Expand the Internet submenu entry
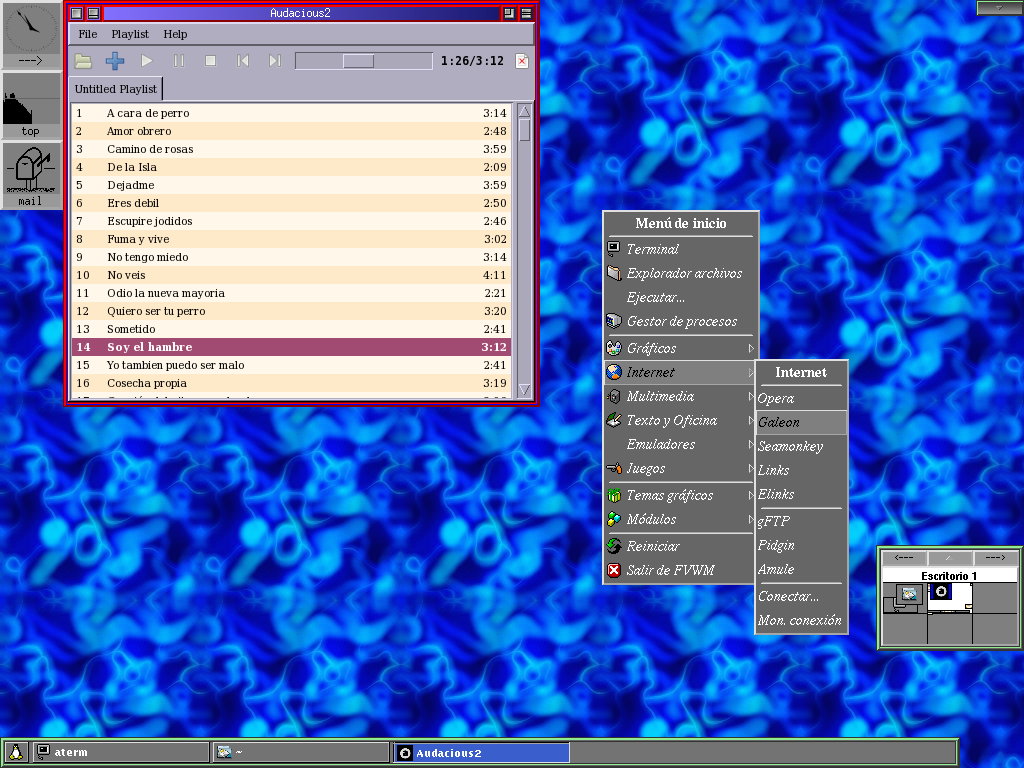 coord(679,372)
